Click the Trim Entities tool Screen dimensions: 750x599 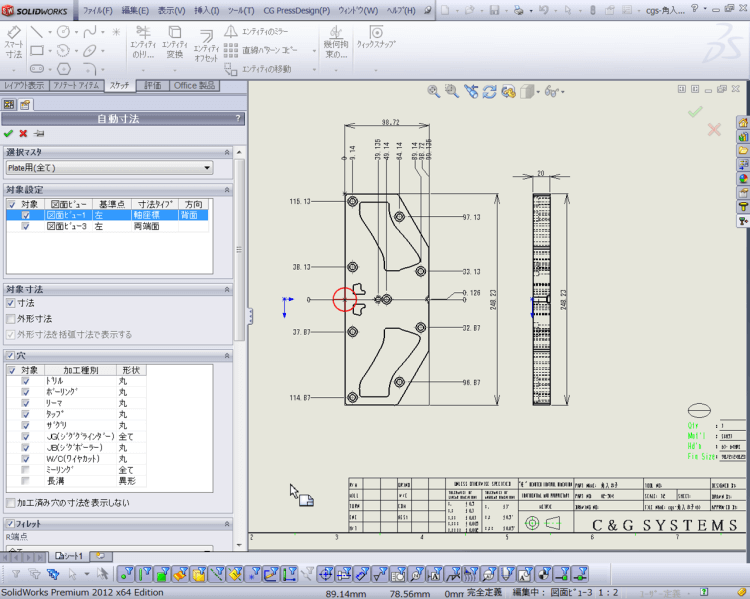tap(143, 42)
